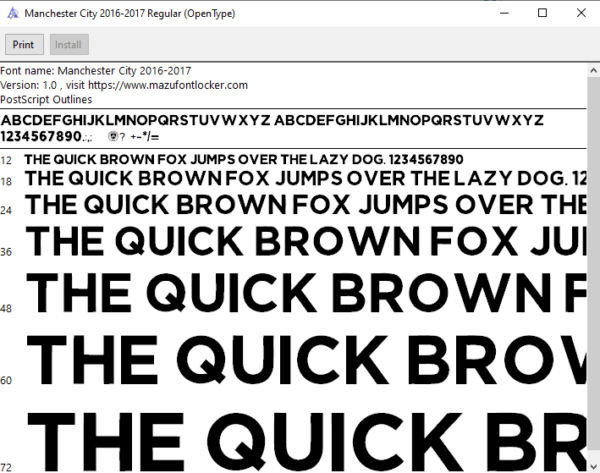The image size is (600, 473).
Task: Click the 72 point size label
Action: pos(6,467)
